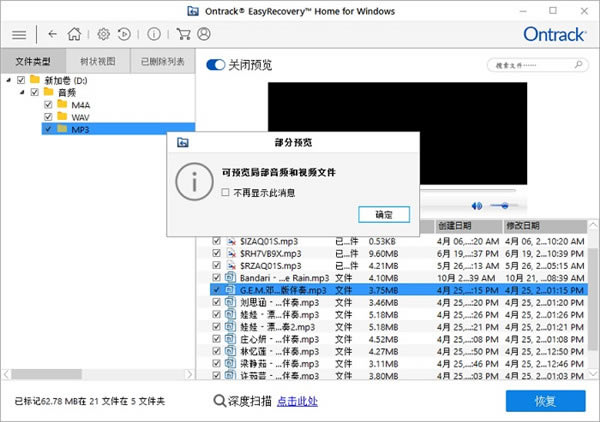This screenshot has width=600, height=422.
Task: Open the Home screen icon
Action: [x=75, y=34]
